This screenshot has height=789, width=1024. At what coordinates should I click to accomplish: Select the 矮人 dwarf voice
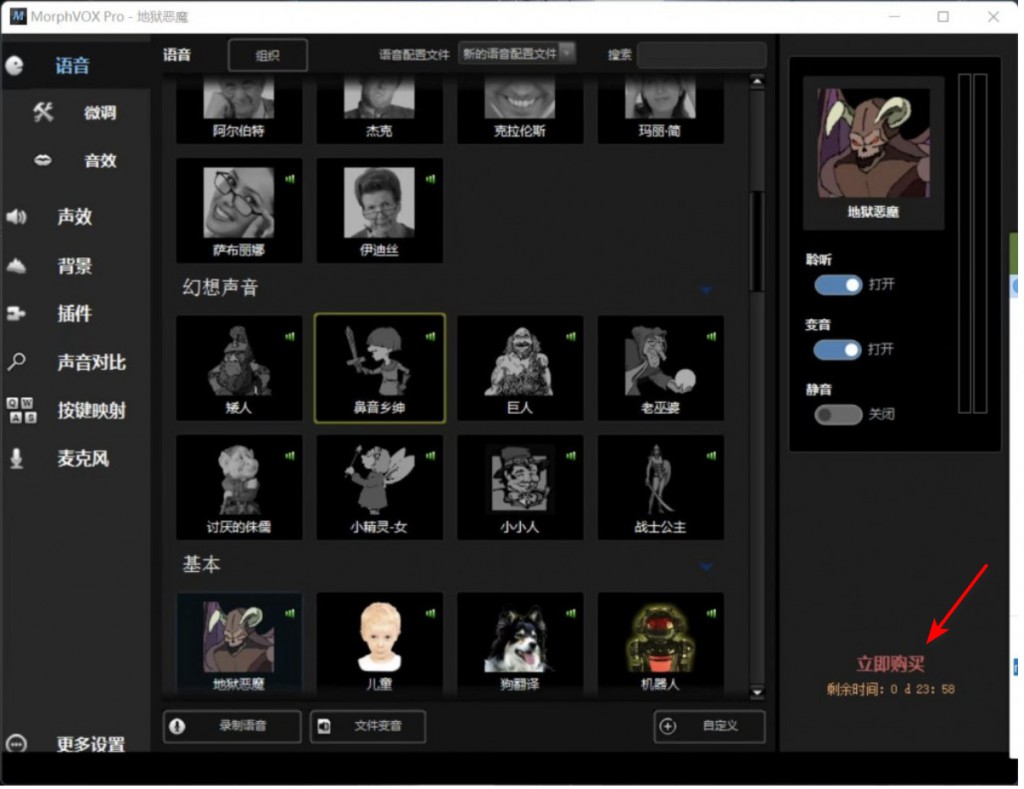[239, 368]
